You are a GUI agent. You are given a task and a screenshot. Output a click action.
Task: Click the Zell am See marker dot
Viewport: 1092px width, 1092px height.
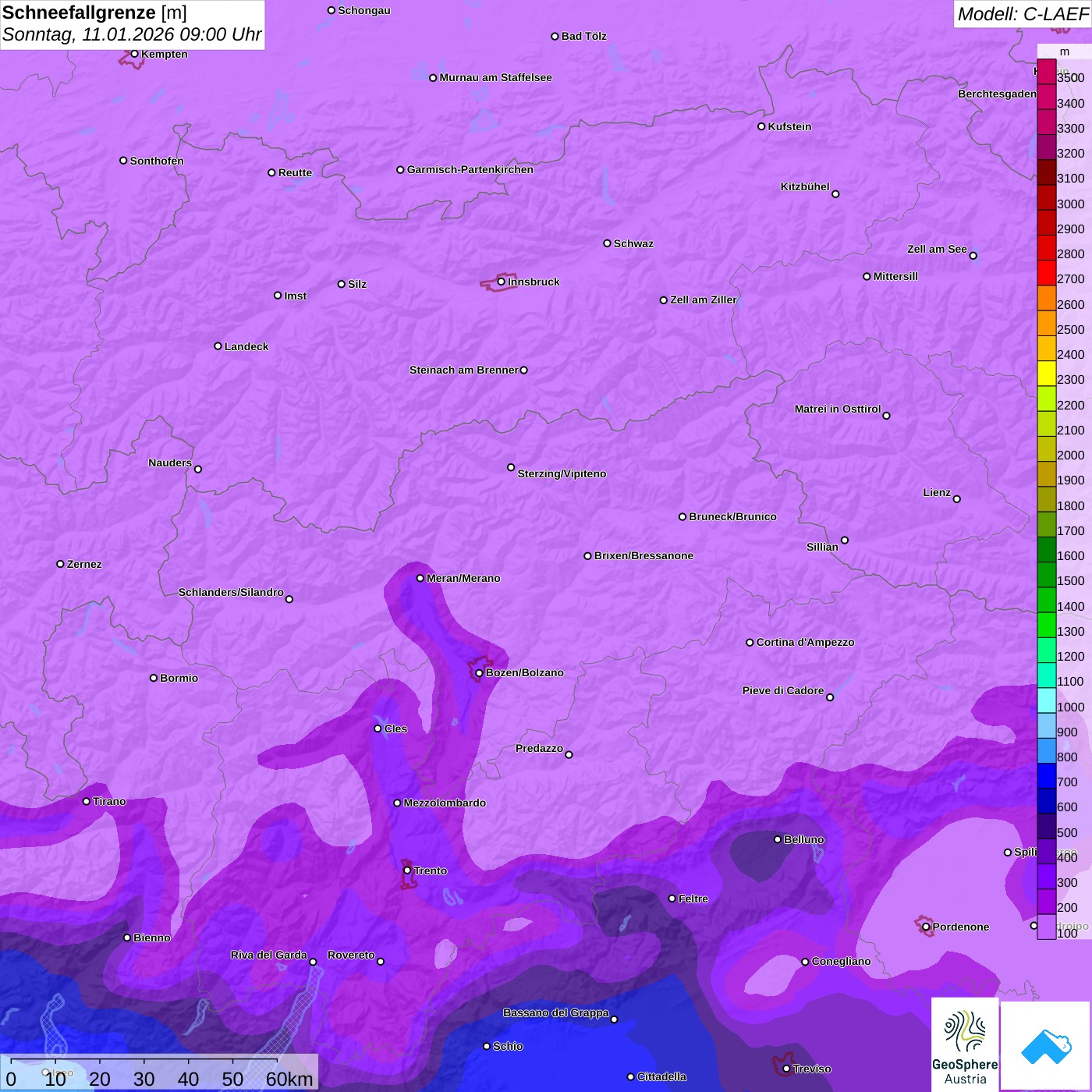973,255
